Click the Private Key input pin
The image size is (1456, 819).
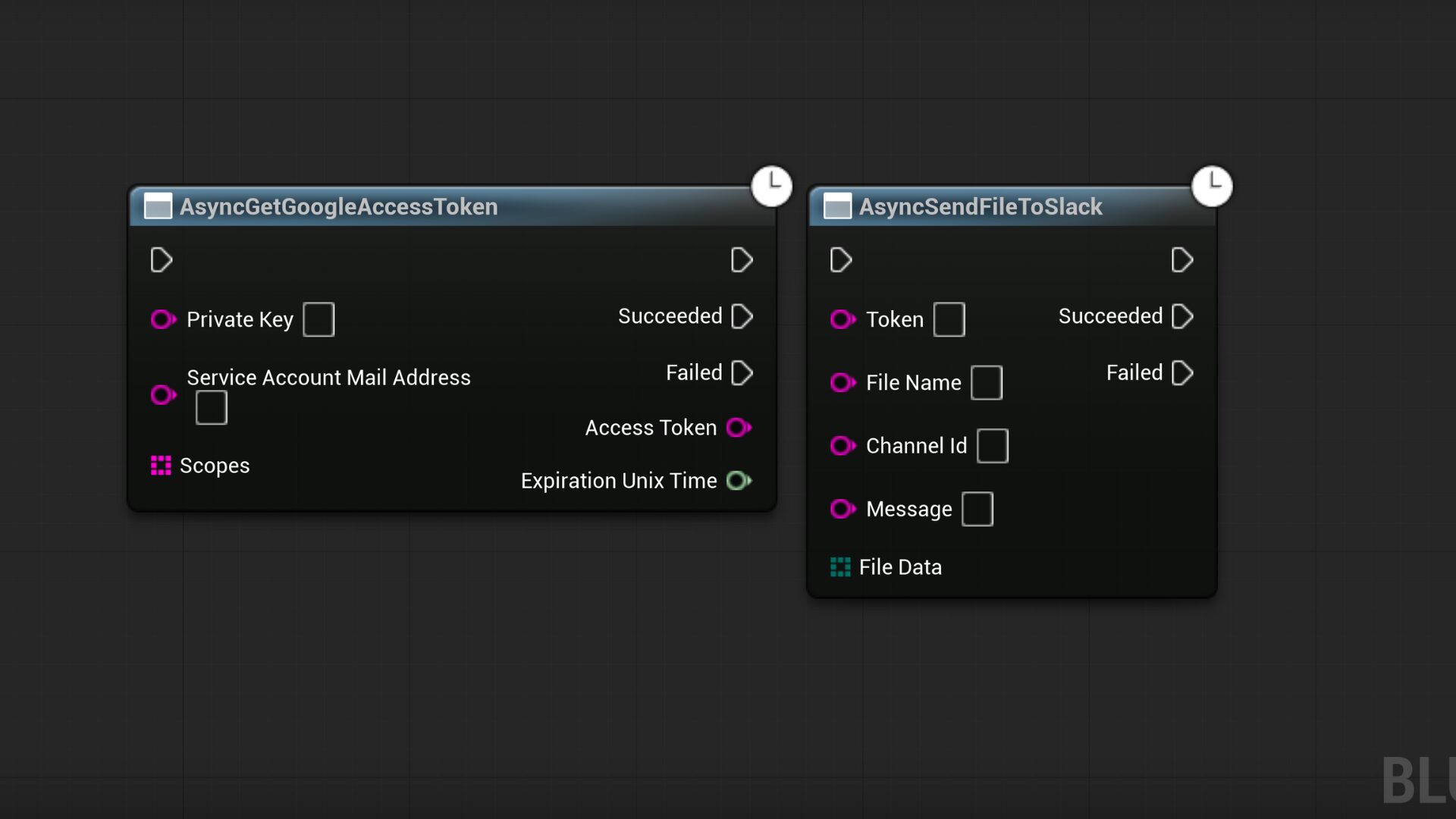click(163, 319)
